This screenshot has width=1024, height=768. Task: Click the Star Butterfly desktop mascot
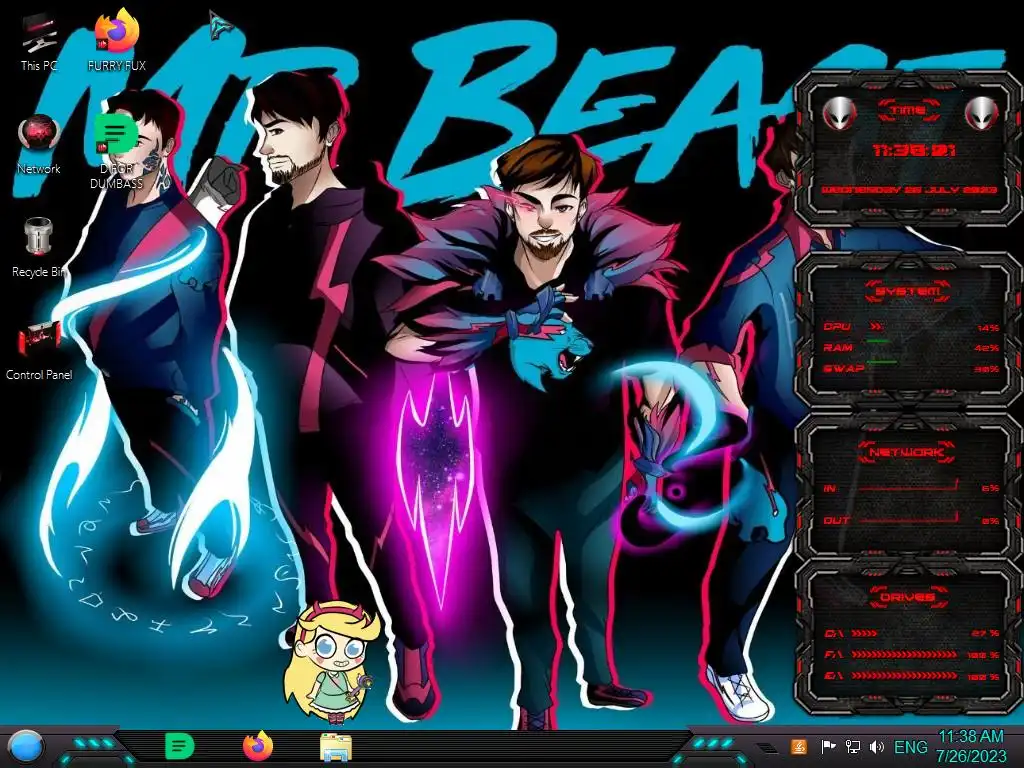(333, 661)
